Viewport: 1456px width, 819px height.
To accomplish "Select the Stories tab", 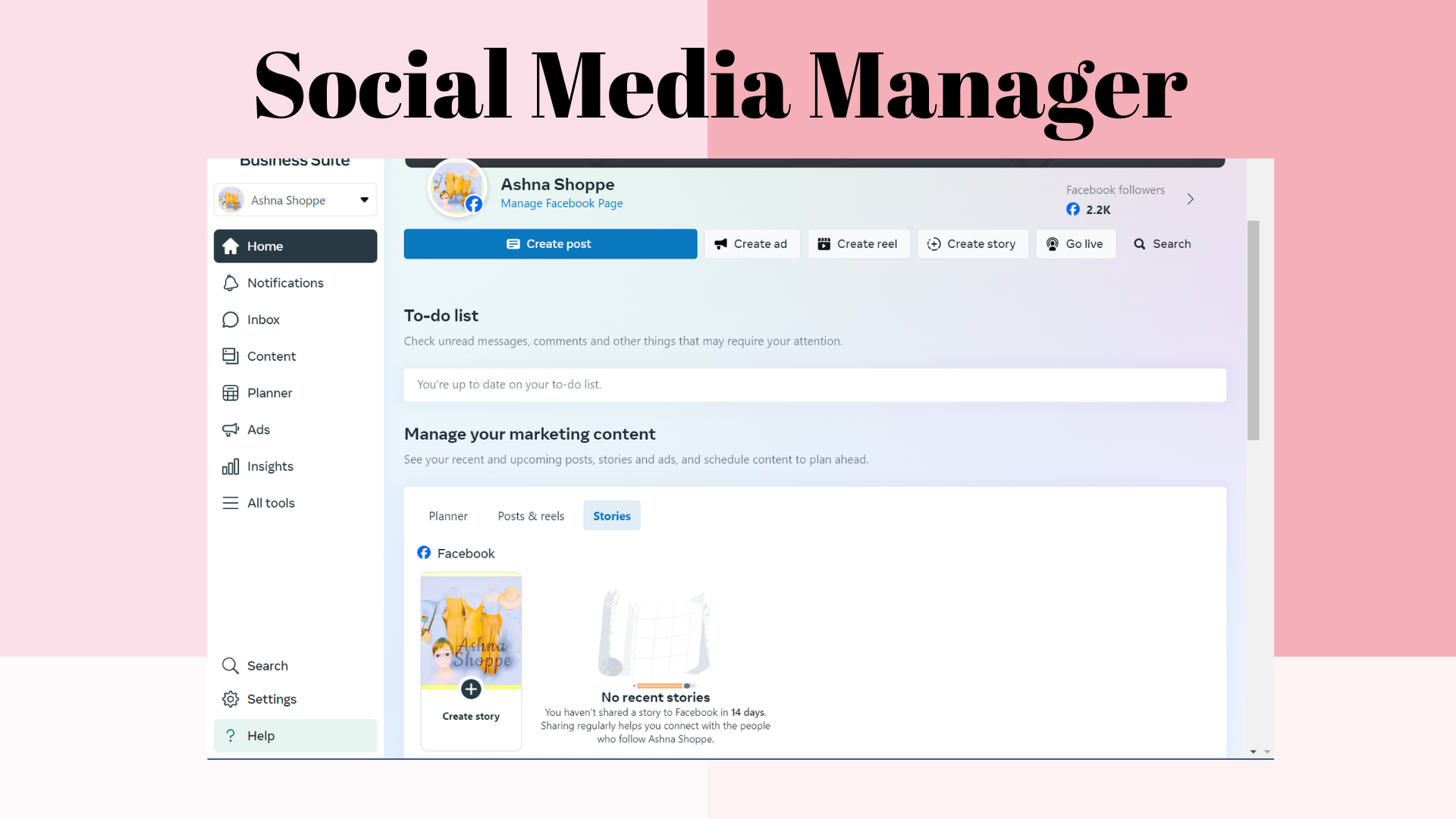I will [x=612, y=516].
